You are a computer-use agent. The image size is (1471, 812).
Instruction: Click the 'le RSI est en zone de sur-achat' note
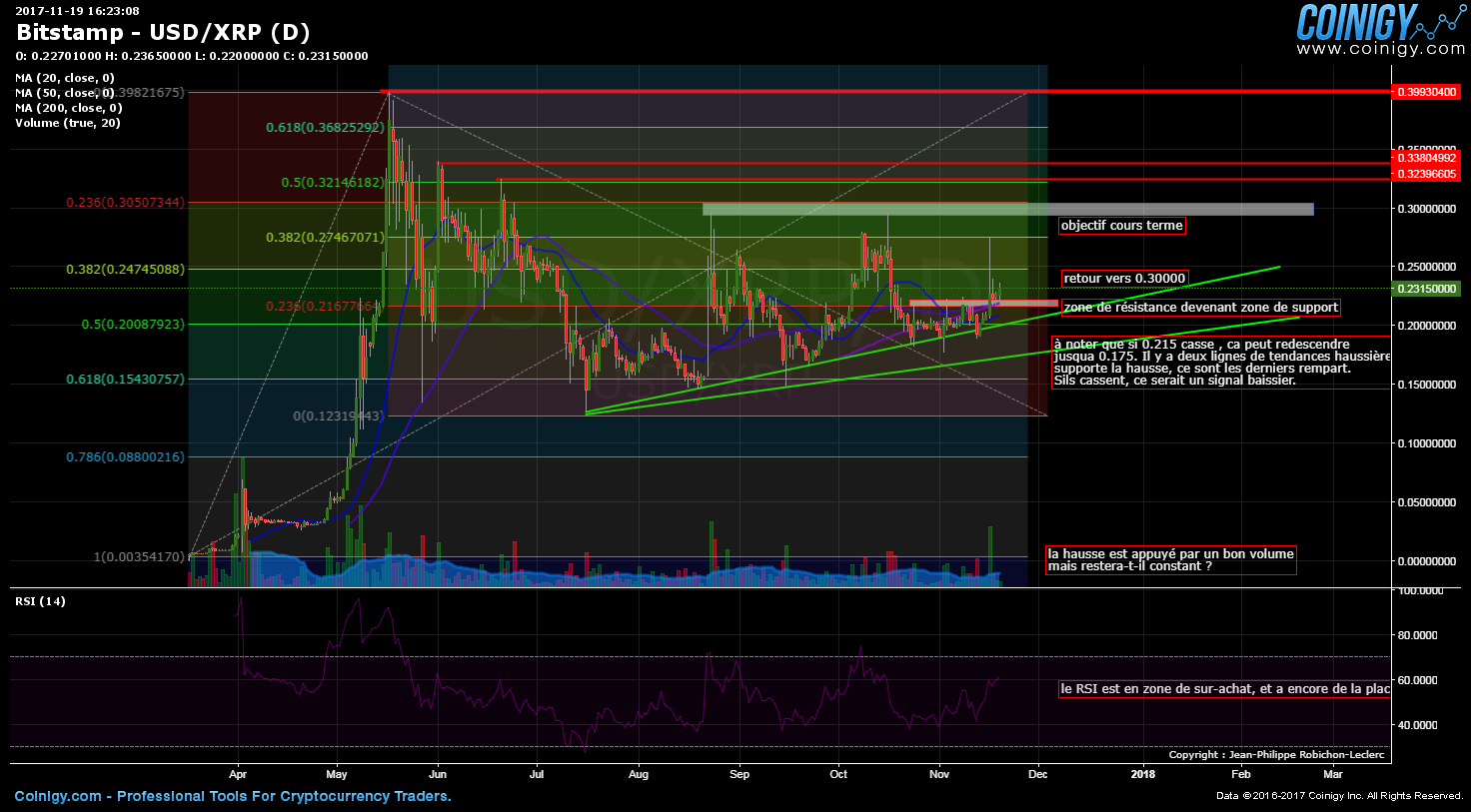[x=1225, y=689]
